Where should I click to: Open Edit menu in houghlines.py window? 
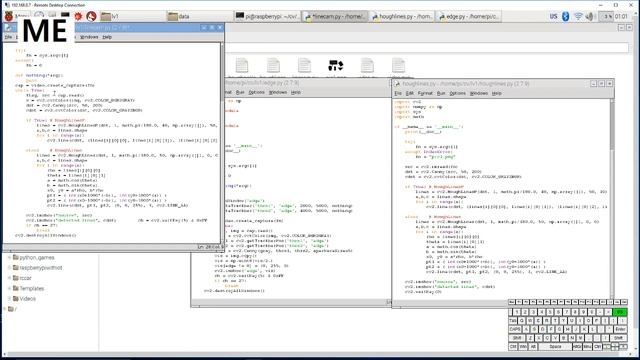pyautogui.click(x=409, y=93)
